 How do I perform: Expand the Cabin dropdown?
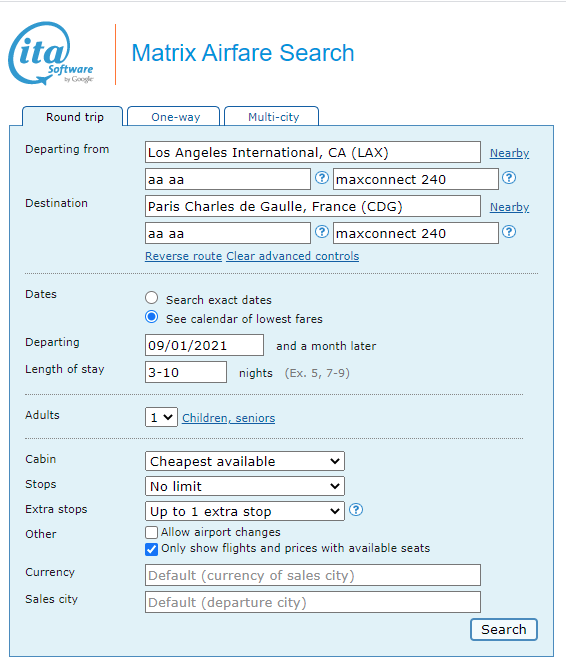pyautogui.click(x=245, y=461)
